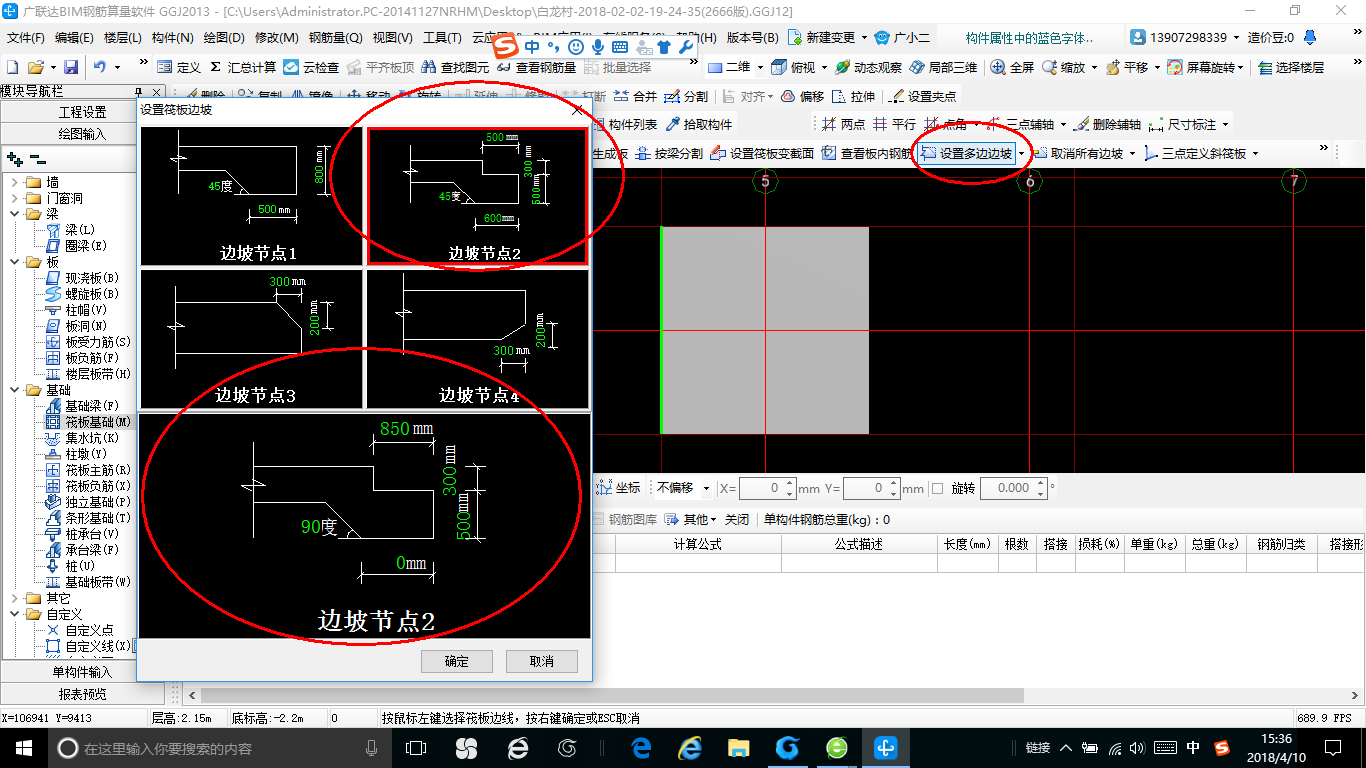This screenshot has width=1366, height=768.
Task: Click 设置筏板变截面 tool
Action: tap(762, 153)
